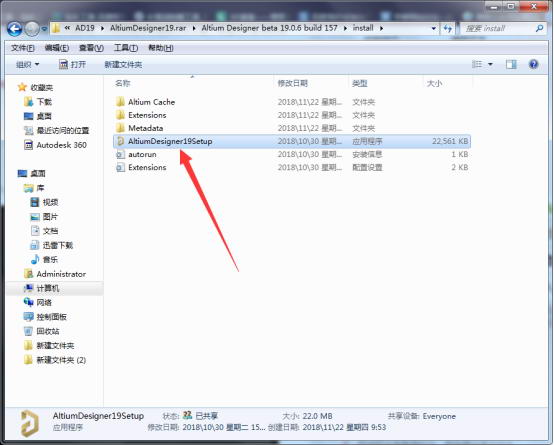
Task: Open 音乐 library
Action: [x=45, y=259]
